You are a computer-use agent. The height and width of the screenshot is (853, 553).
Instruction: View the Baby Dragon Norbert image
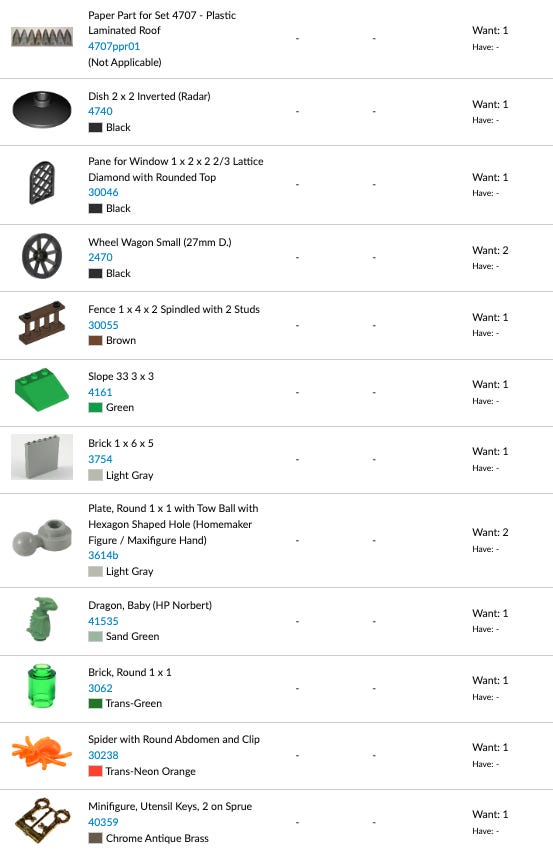[42, 619]
